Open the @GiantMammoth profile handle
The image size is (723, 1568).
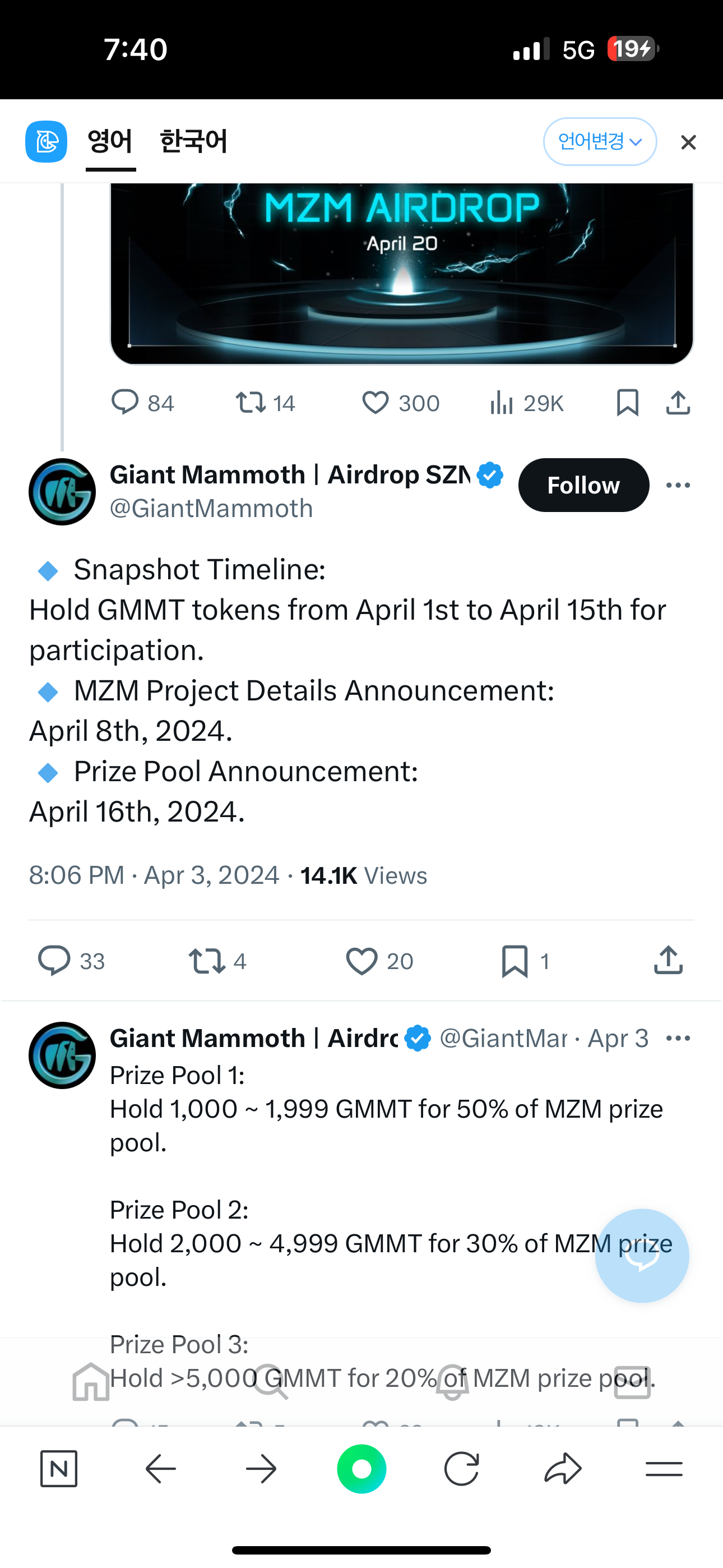[x=211, y=508]
